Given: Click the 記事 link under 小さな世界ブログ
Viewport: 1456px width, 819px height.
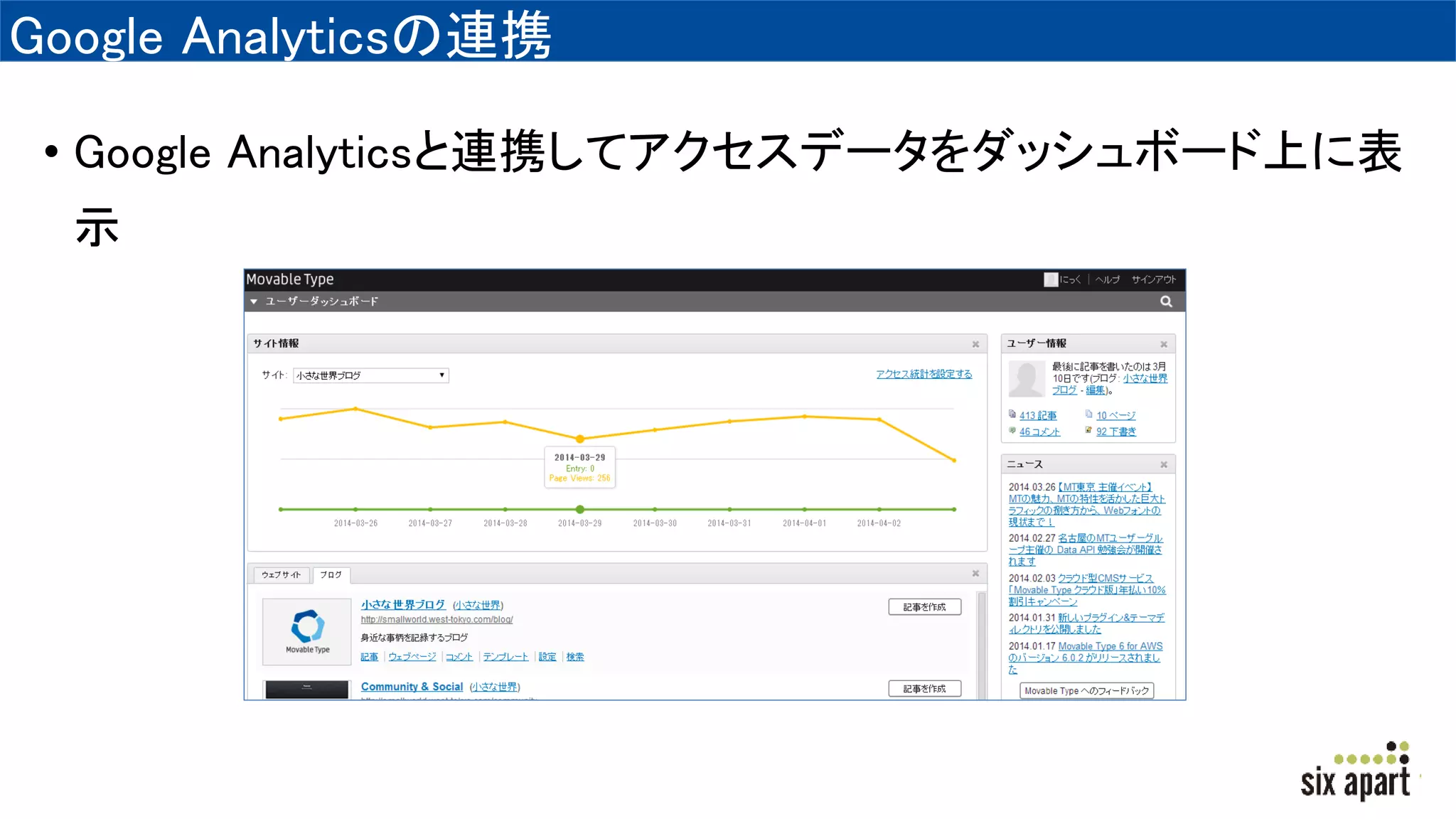Looking at the screenshot, I should coord(369,657).
